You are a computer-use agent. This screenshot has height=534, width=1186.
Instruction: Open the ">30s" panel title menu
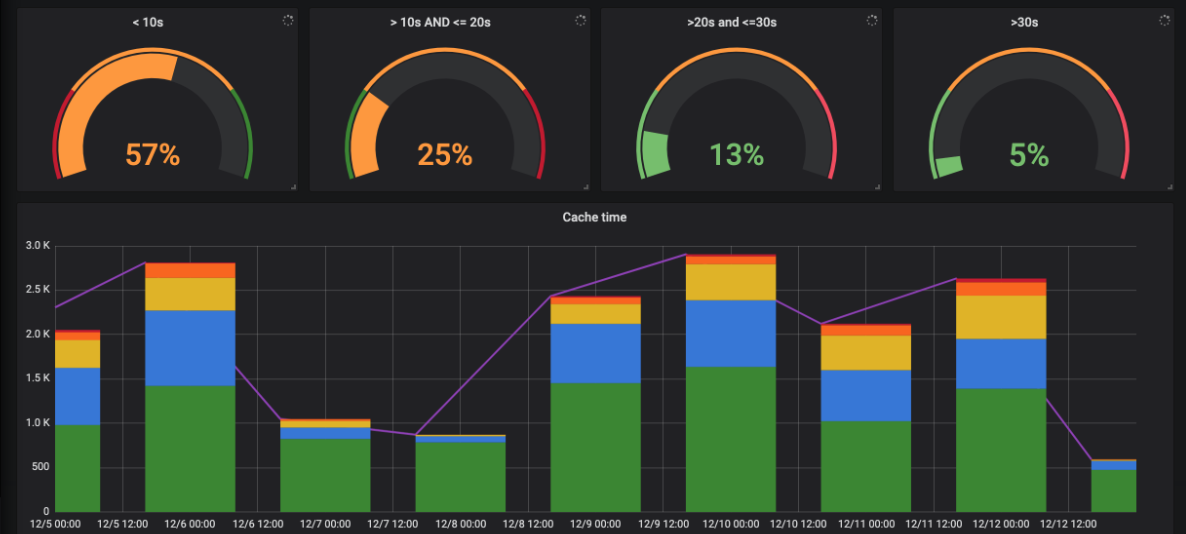click(1029, 21)
